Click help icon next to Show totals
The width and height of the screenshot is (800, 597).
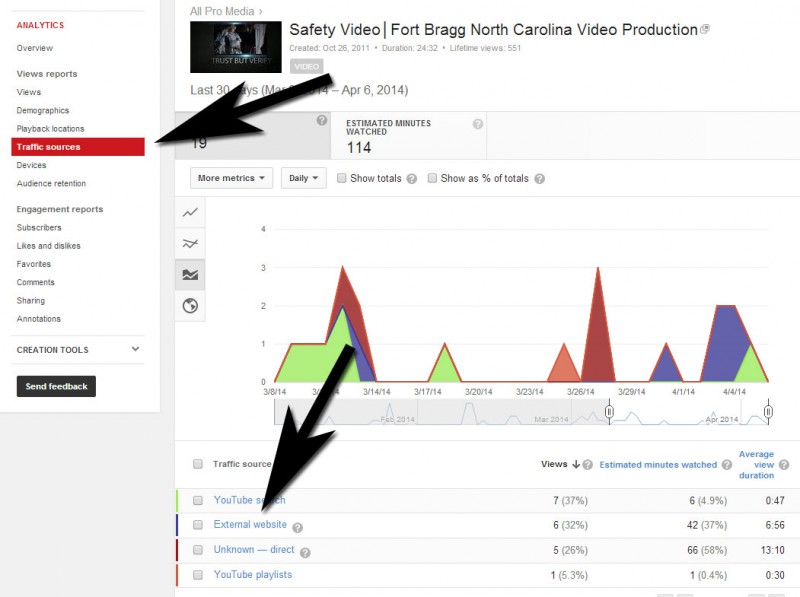point(412,179)
